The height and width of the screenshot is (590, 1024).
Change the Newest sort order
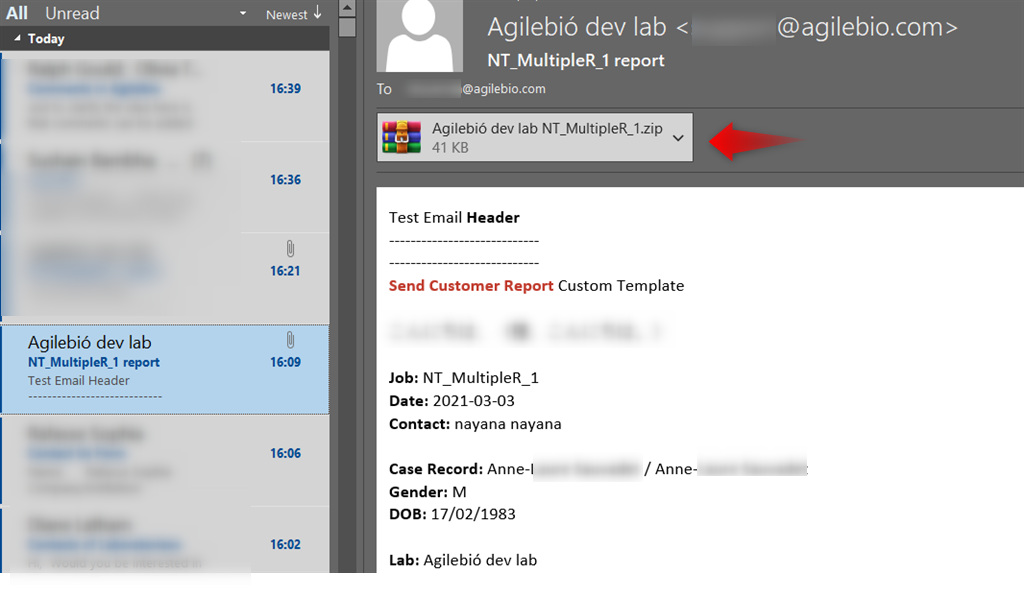click(293, 14)
